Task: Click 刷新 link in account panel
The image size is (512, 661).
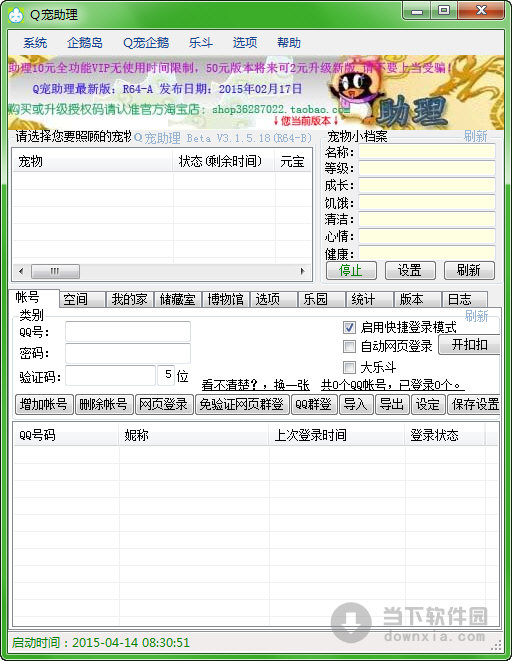Action: coord(477,316)
